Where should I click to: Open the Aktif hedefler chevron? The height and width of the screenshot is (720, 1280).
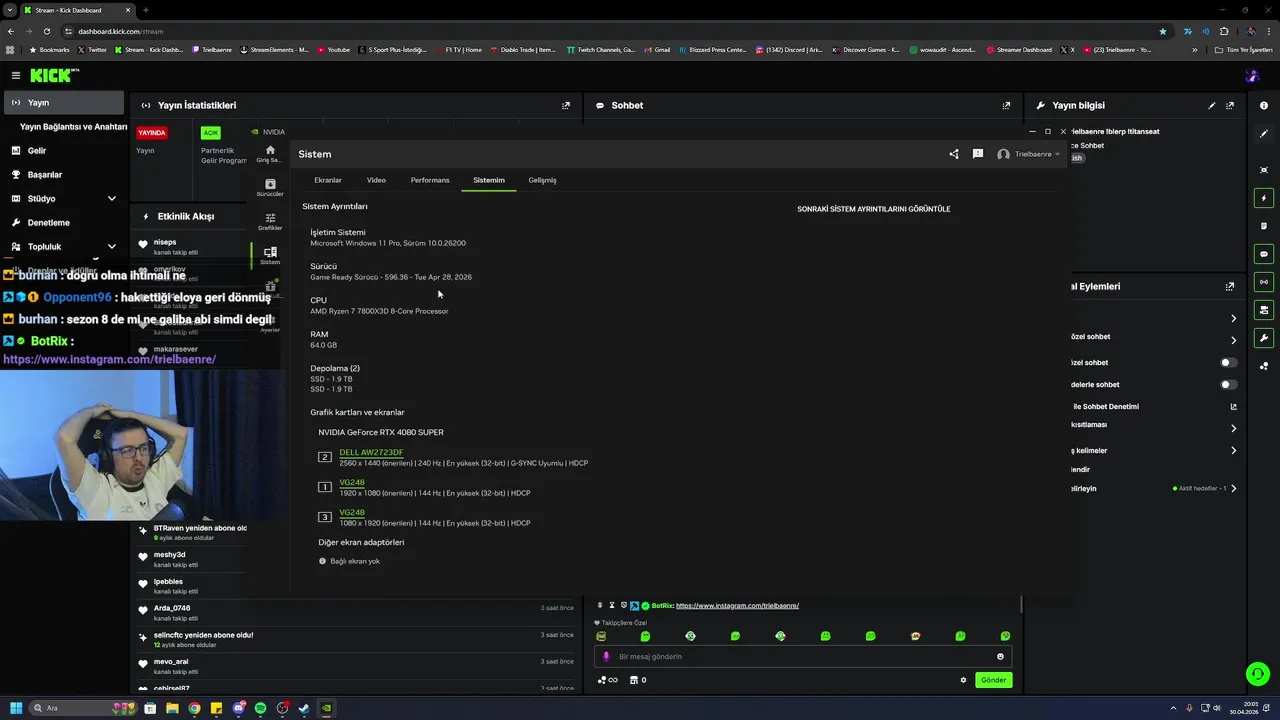[x=1233, y=488]
